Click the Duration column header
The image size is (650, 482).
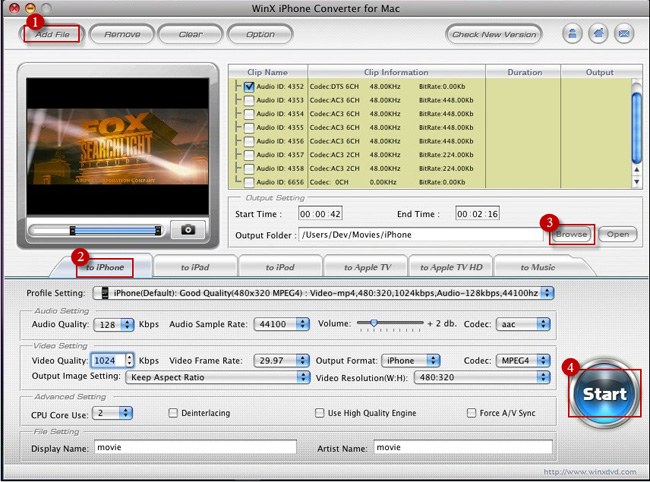tap(524, 72)
